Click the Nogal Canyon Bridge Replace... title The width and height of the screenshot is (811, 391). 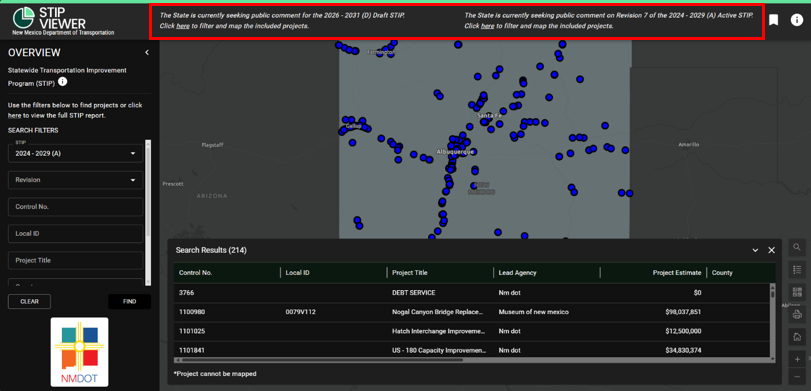click(x=439, y=312)
